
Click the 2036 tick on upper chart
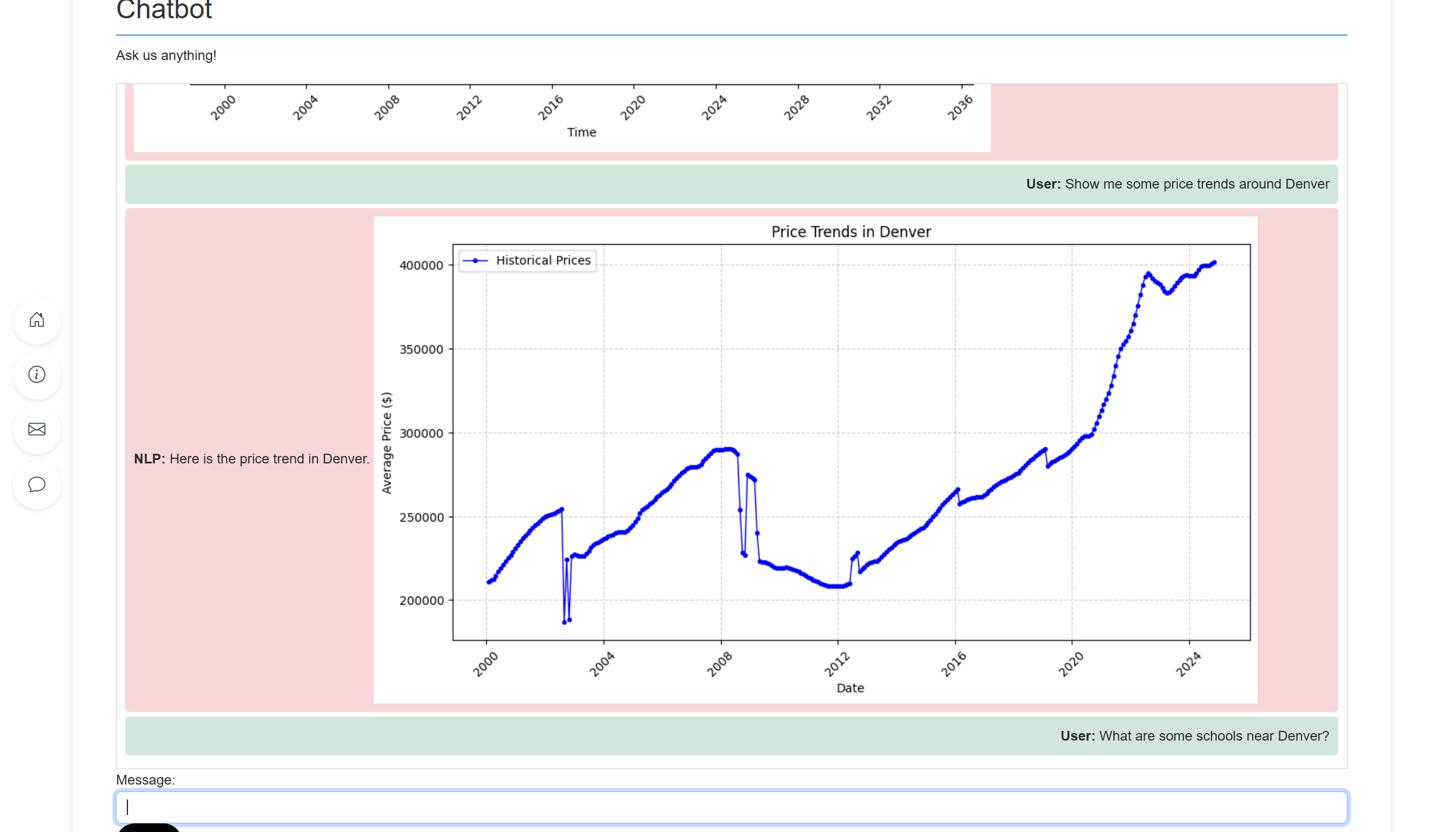tap(959, 108)
